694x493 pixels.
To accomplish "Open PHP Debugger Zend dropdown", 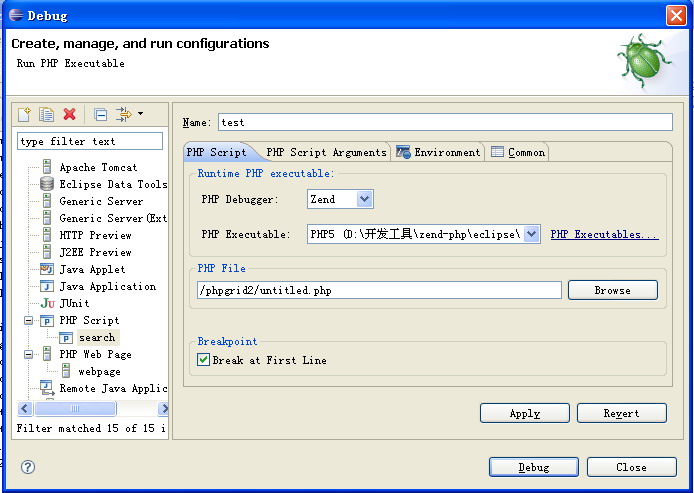I will (x=364, y=199).
